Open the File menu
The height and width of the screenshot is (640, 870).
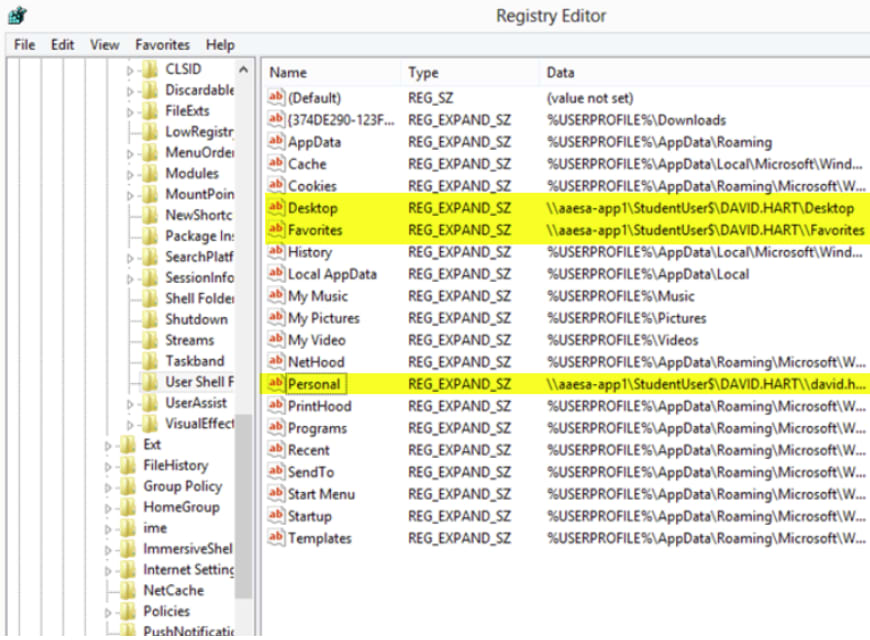coord(24,44)
